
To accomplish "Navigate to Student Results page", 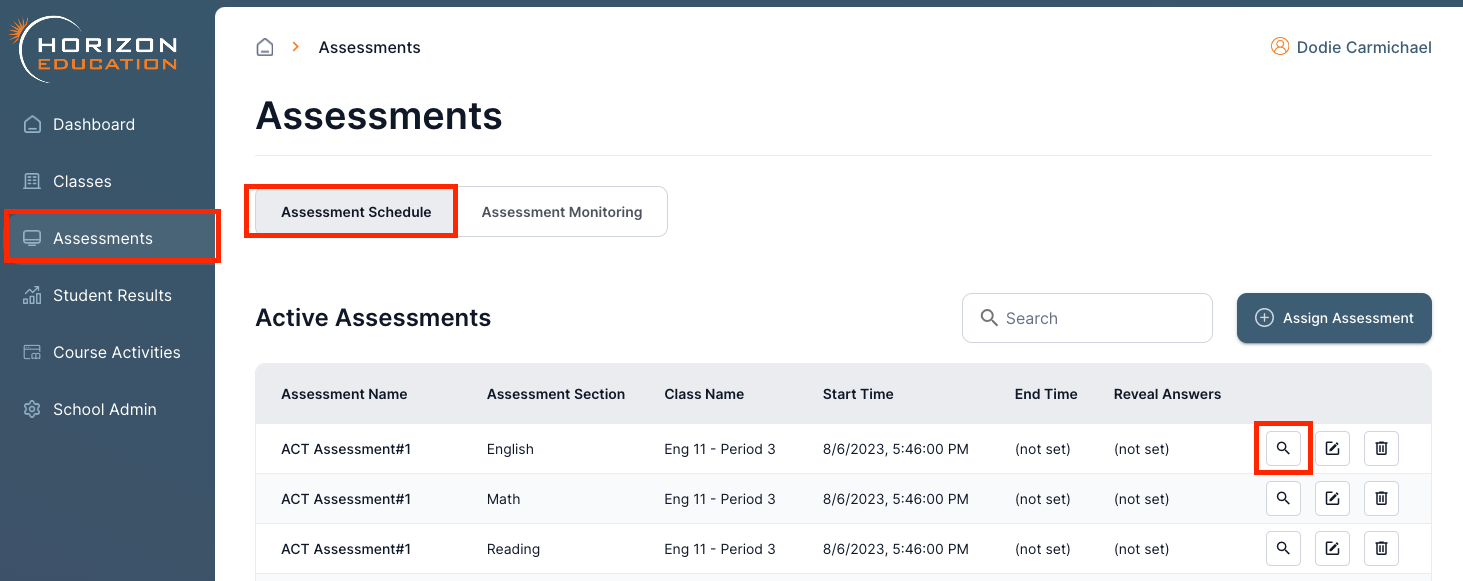I will 112,295.
